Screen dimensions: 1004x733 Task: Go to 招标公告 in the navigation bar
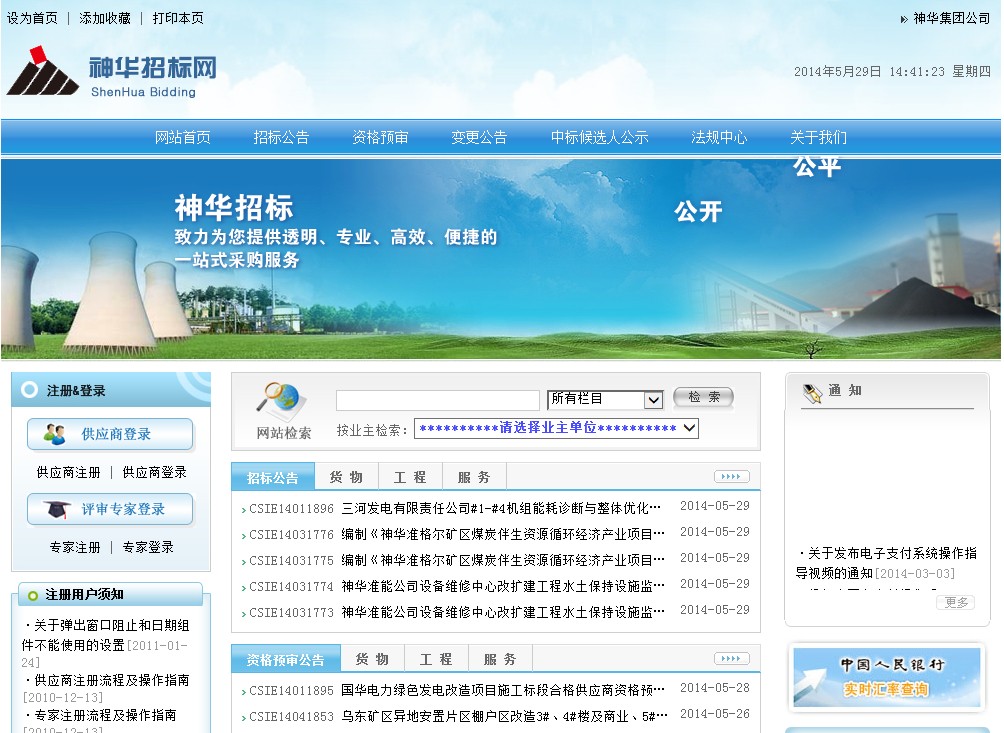(281, 137)
